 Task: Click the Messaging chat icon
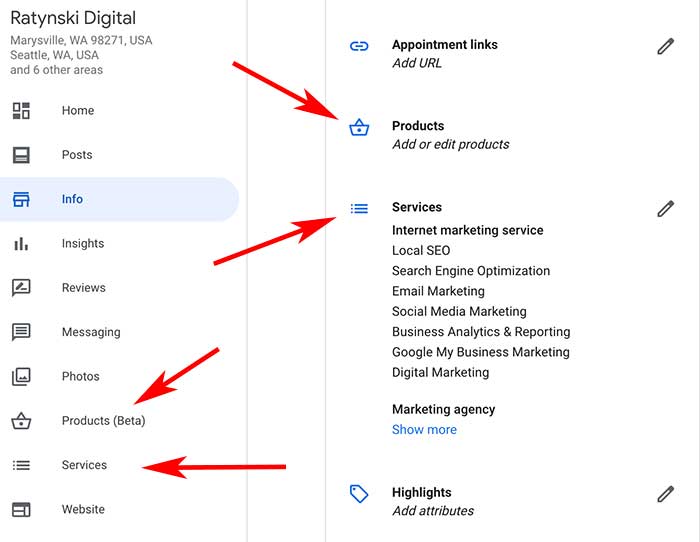[x=21, y=332]
